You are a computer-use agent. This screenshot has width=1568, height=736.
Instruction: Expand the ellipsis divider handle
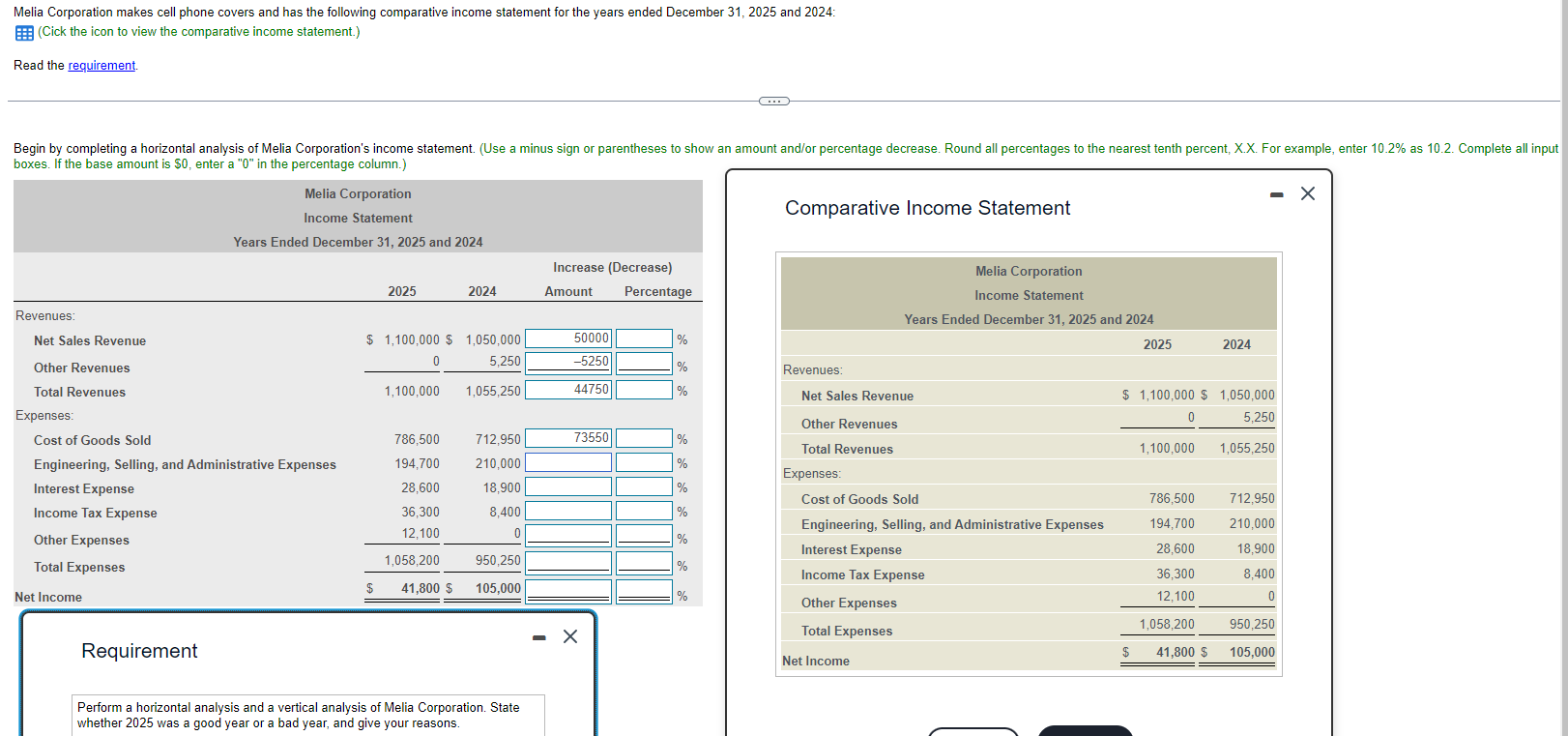pos(774,101)
